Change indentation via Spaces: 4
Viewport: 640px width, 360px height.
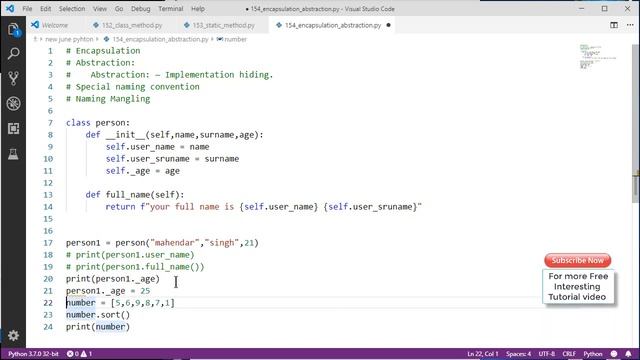518,354
